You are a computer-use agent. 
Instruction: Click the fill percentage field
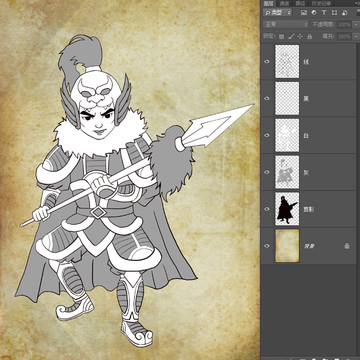344,36
